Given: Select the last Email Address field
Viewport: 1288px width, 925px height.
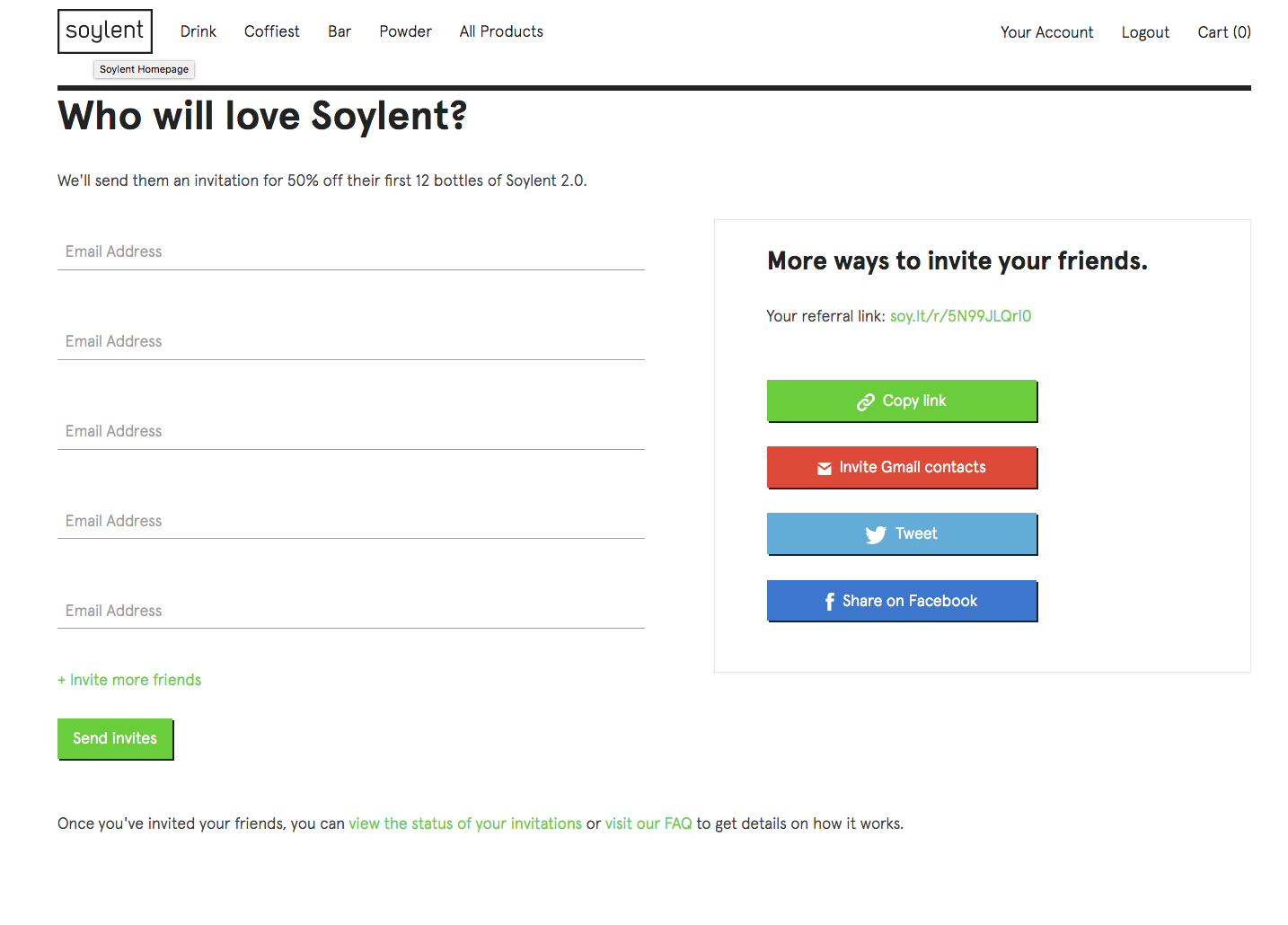Looking at the screenshot, I should pos(351,611).
